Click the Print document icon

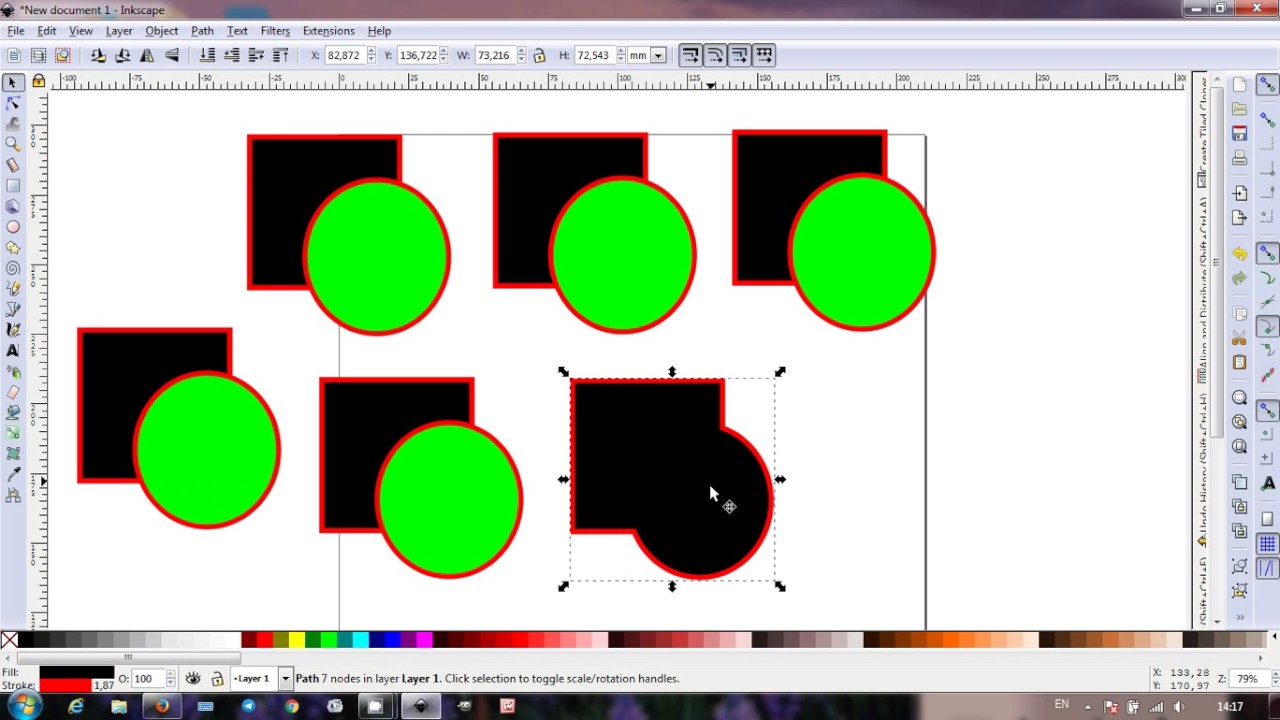(1240, 157)
